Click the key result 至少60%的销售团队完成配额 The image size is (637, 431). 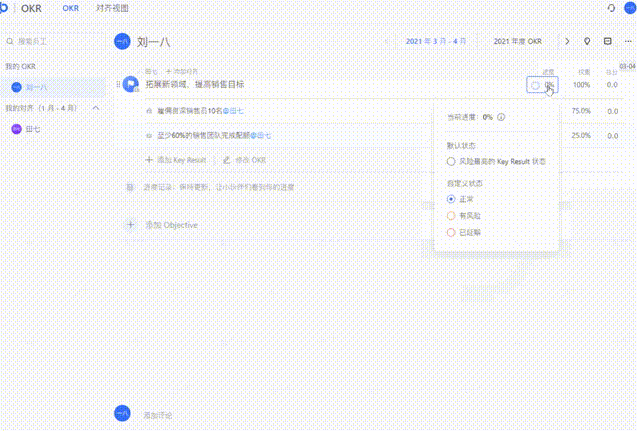204,136
